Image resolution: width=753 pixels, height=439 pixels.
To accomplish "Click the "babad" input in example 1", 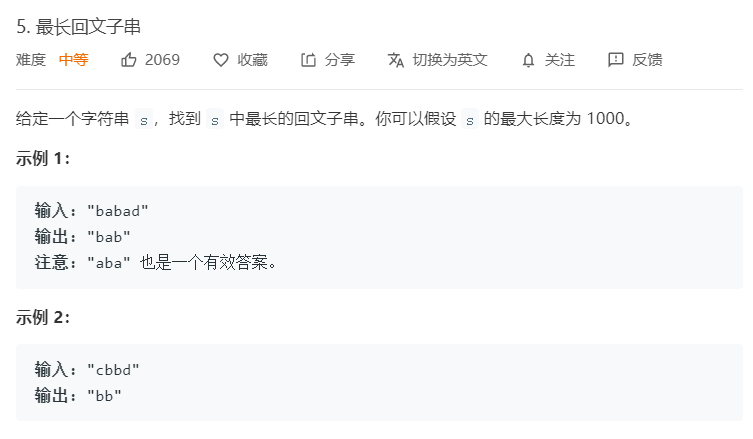I will [118, 210].
